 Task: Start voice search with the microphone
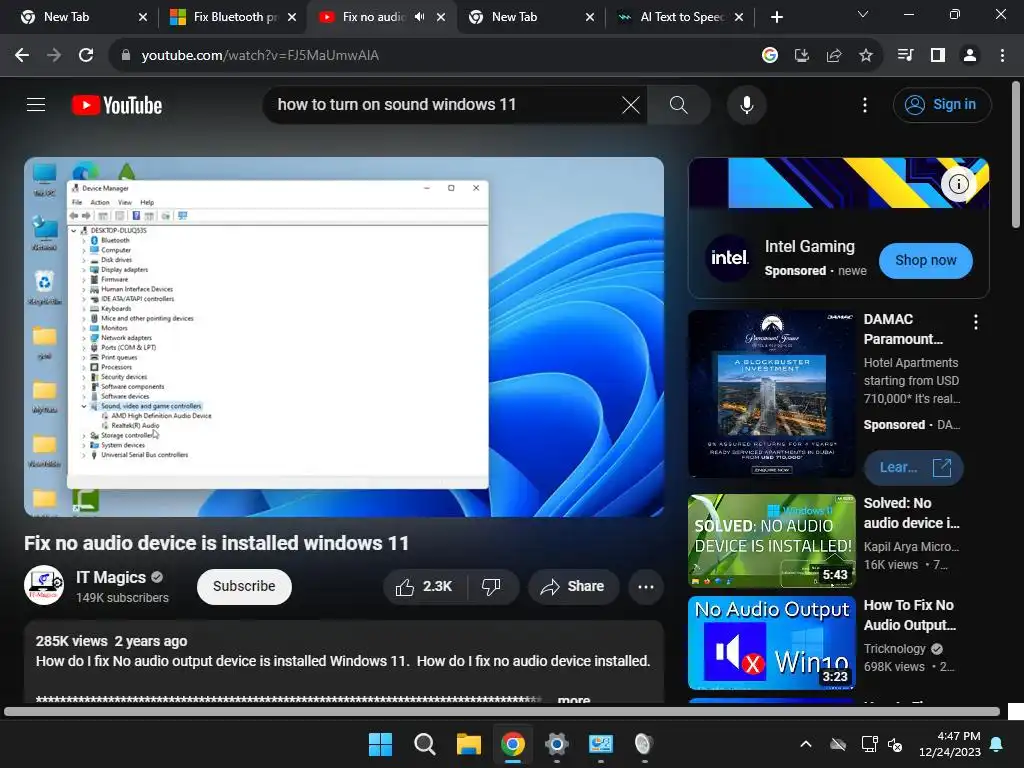coord(746,104)
